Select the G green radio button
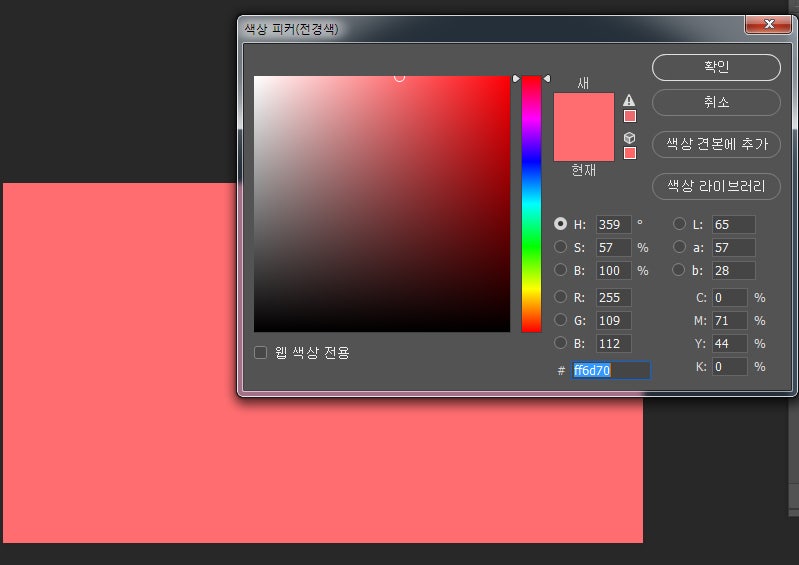 point(561,319)
